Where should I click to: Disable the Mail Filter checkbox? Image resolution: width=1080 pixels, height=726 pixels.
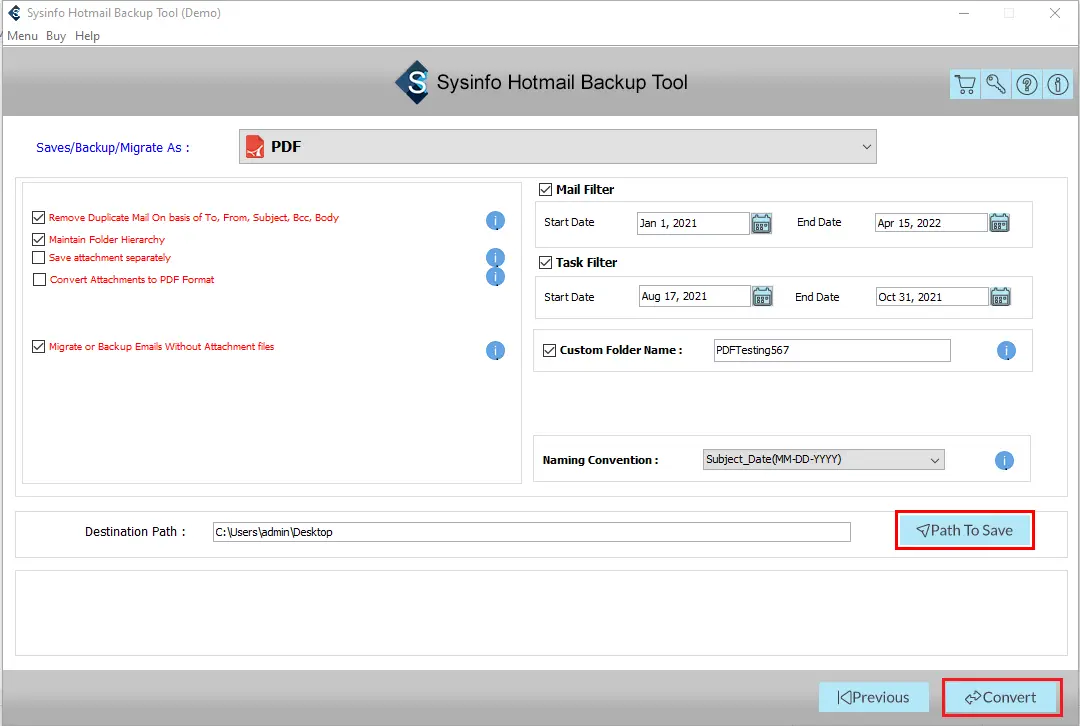(546, 190)
